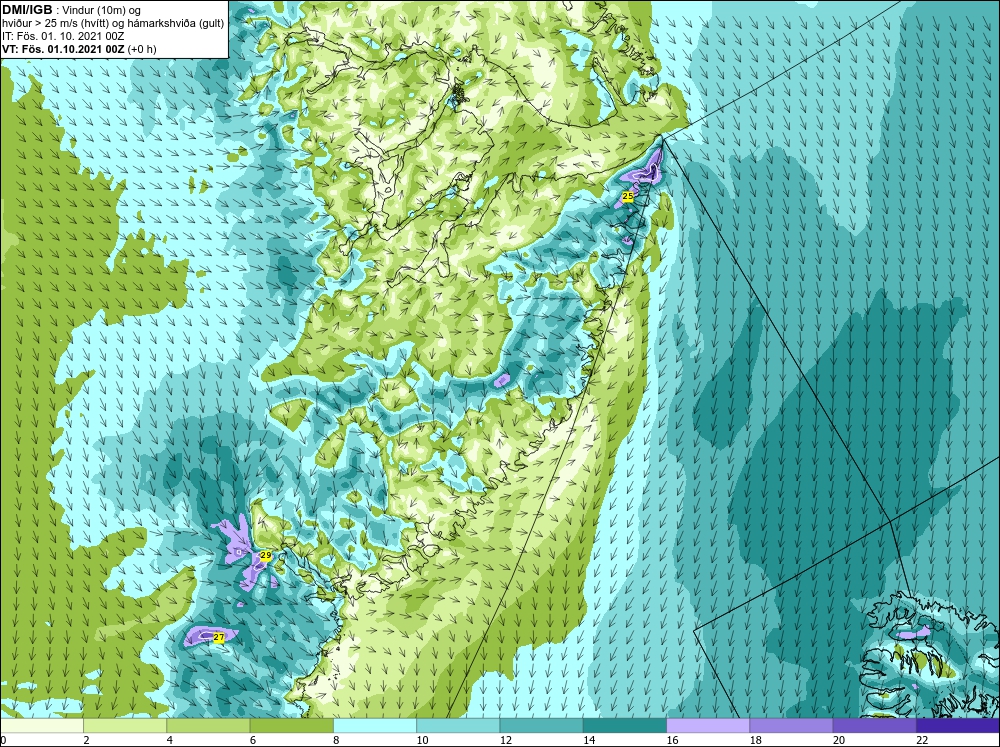Click the legend tick label 22
Viewport: 1000px width, 747px height.
point(921,740)
